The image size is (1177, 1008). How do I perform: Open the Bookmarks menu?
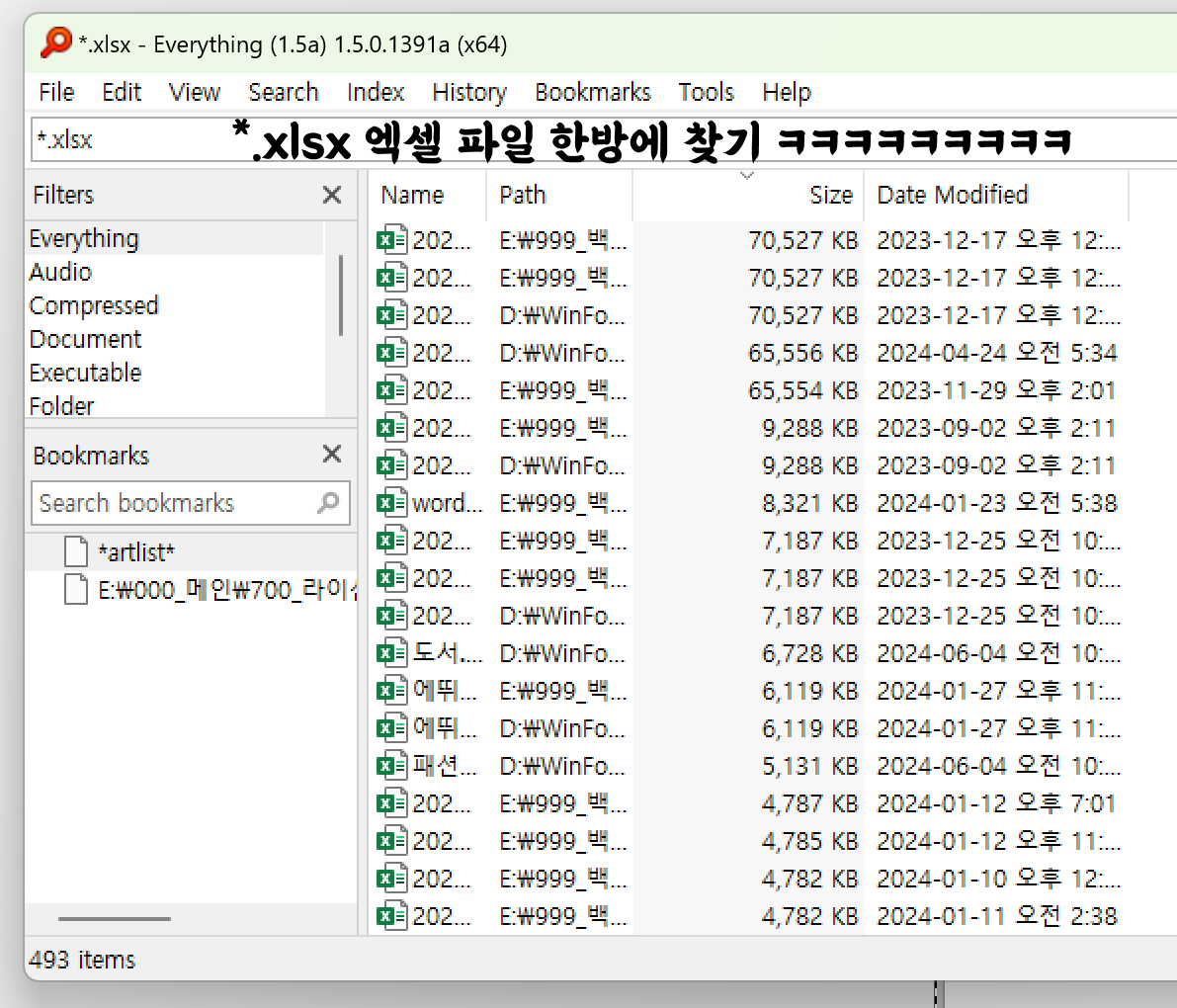(593, 92)
